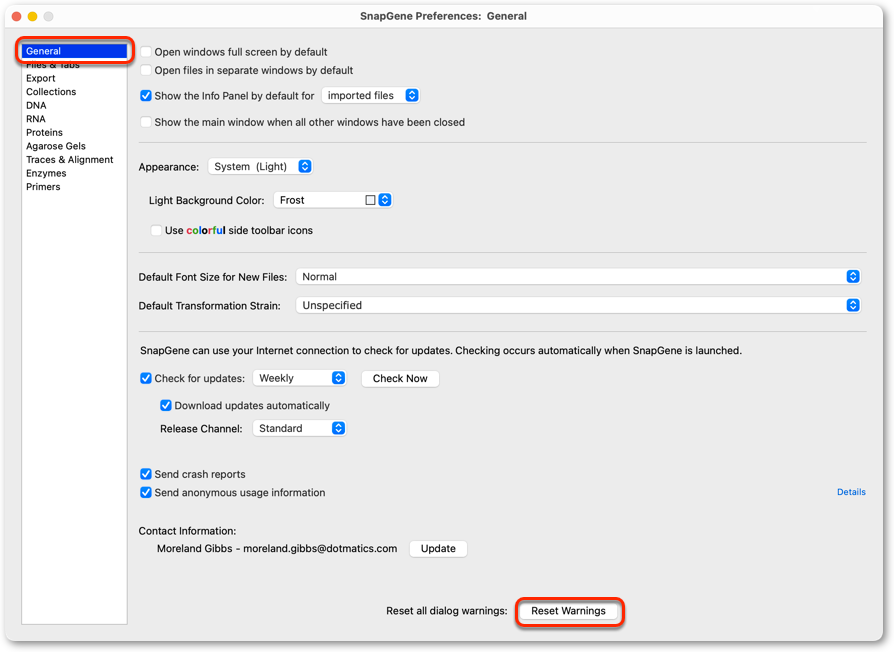
Task: Click the Contact Information label
Action: point(187,531)
